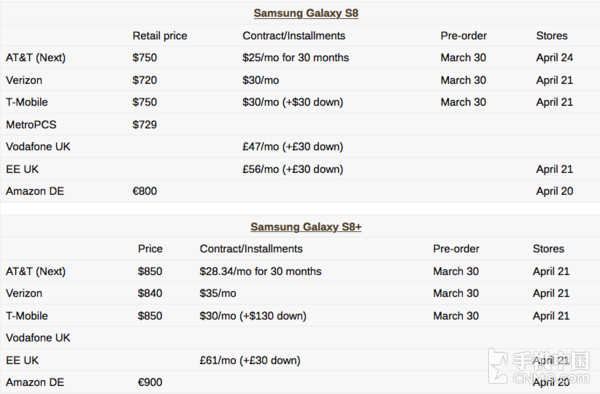The width and height of the screenshot is (600, 394).
Task: Click the $720 Verizon S8 price
Action: 145,80
